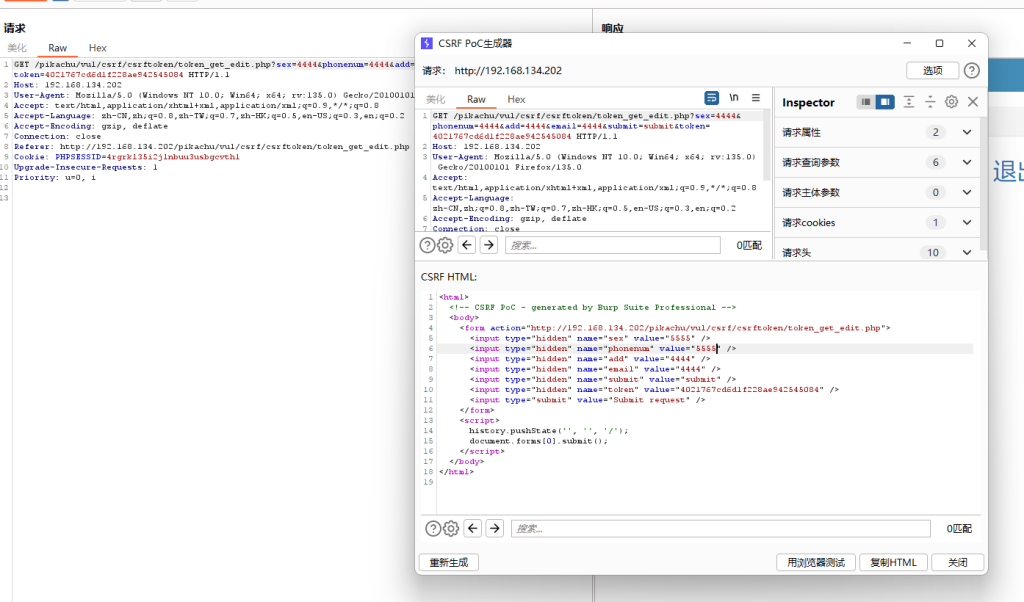Close the CSRF PoC生成器 window
This screenshot has width=1024, height=602.
pyautogui.click(x=972, y=43)
